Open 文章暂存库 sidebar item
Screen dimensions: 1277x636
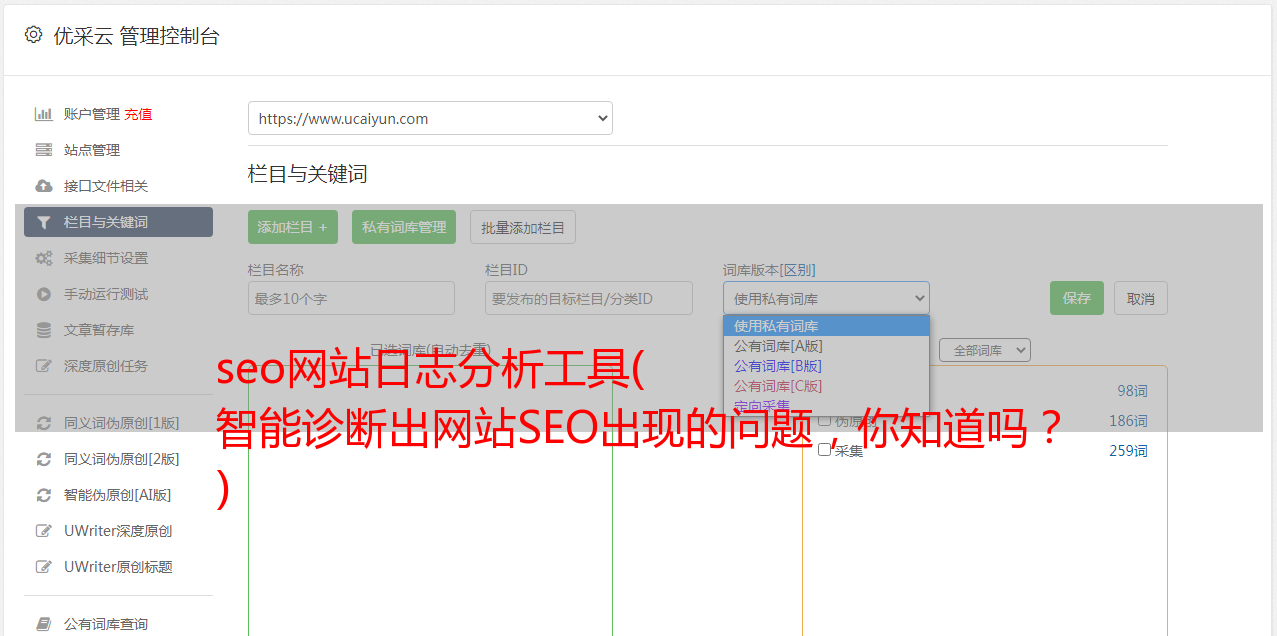pos(118,330)
